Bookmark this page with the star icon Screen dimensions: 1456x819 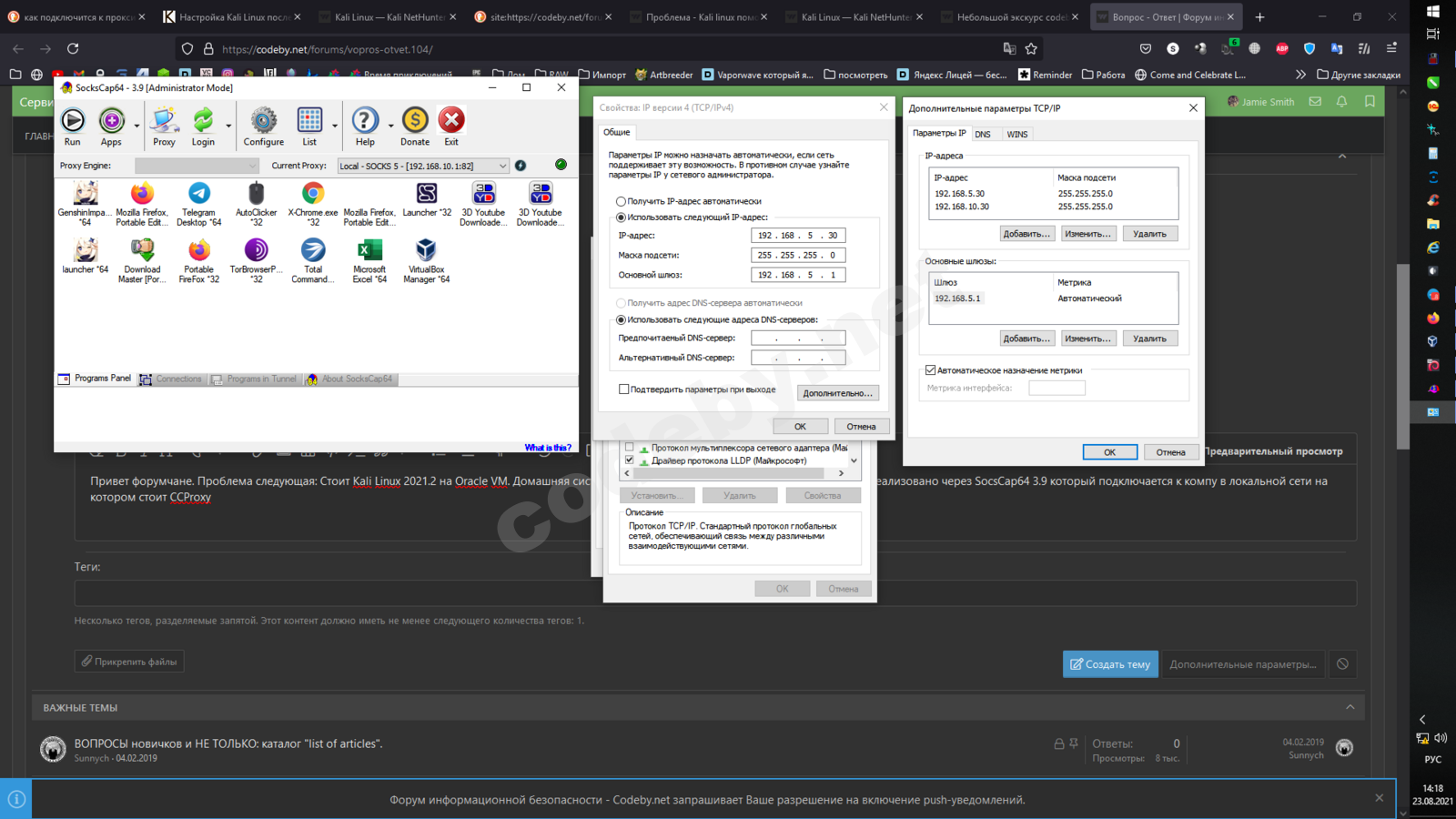click(x=1031, y=49)
